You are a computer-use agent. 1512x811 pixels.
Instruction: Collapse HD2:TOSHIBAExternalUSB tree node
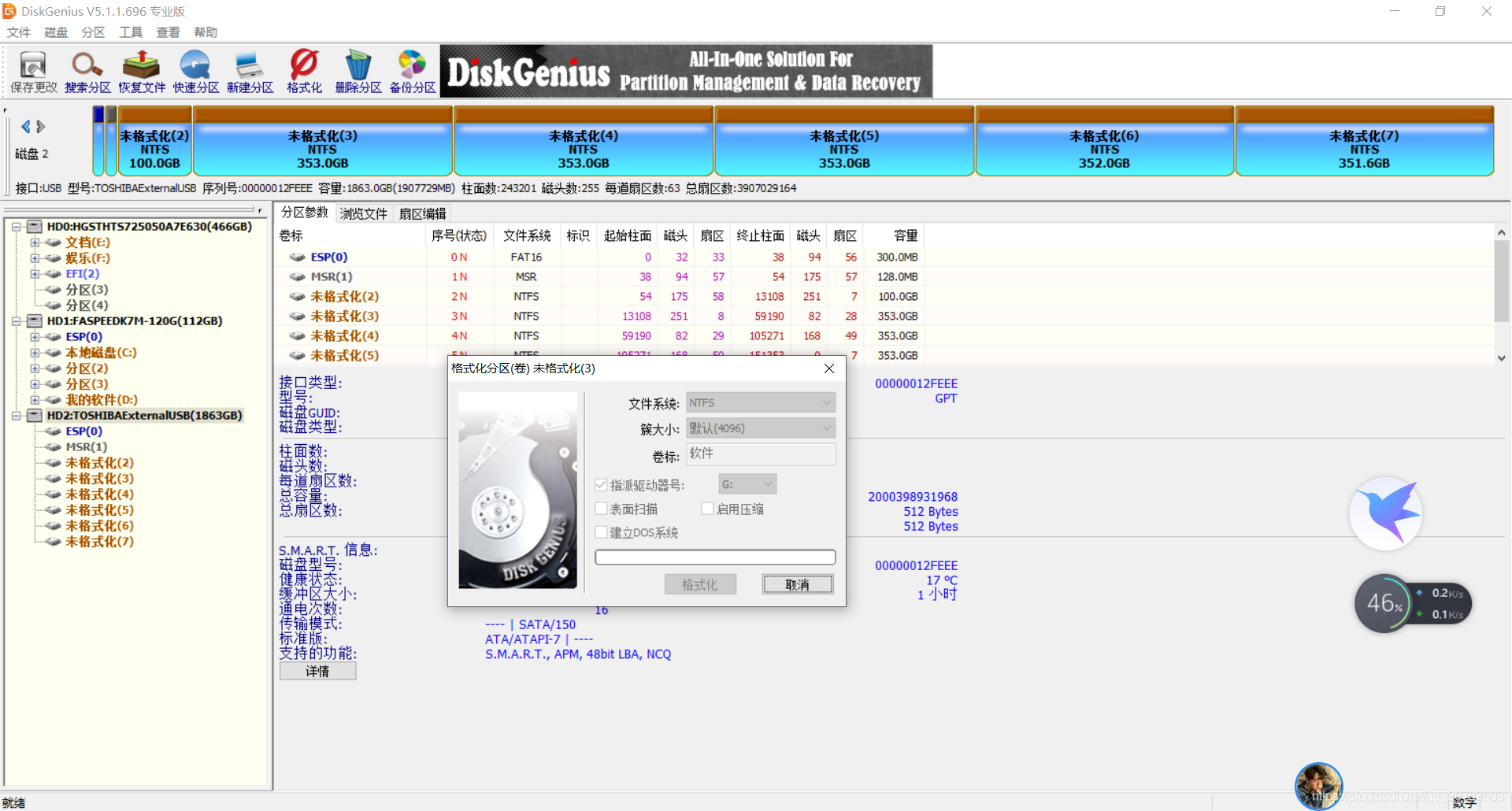click(16, 416)
